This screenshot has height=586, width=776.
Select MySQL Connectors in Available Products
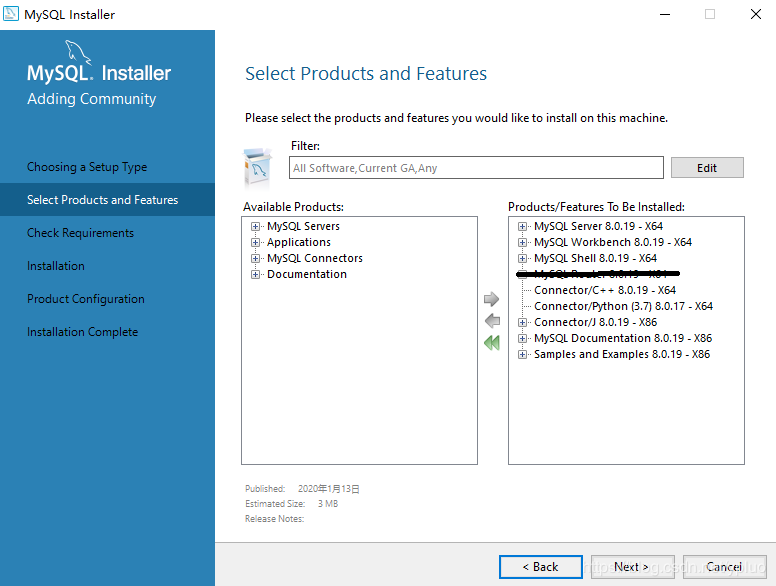(315, 258)
